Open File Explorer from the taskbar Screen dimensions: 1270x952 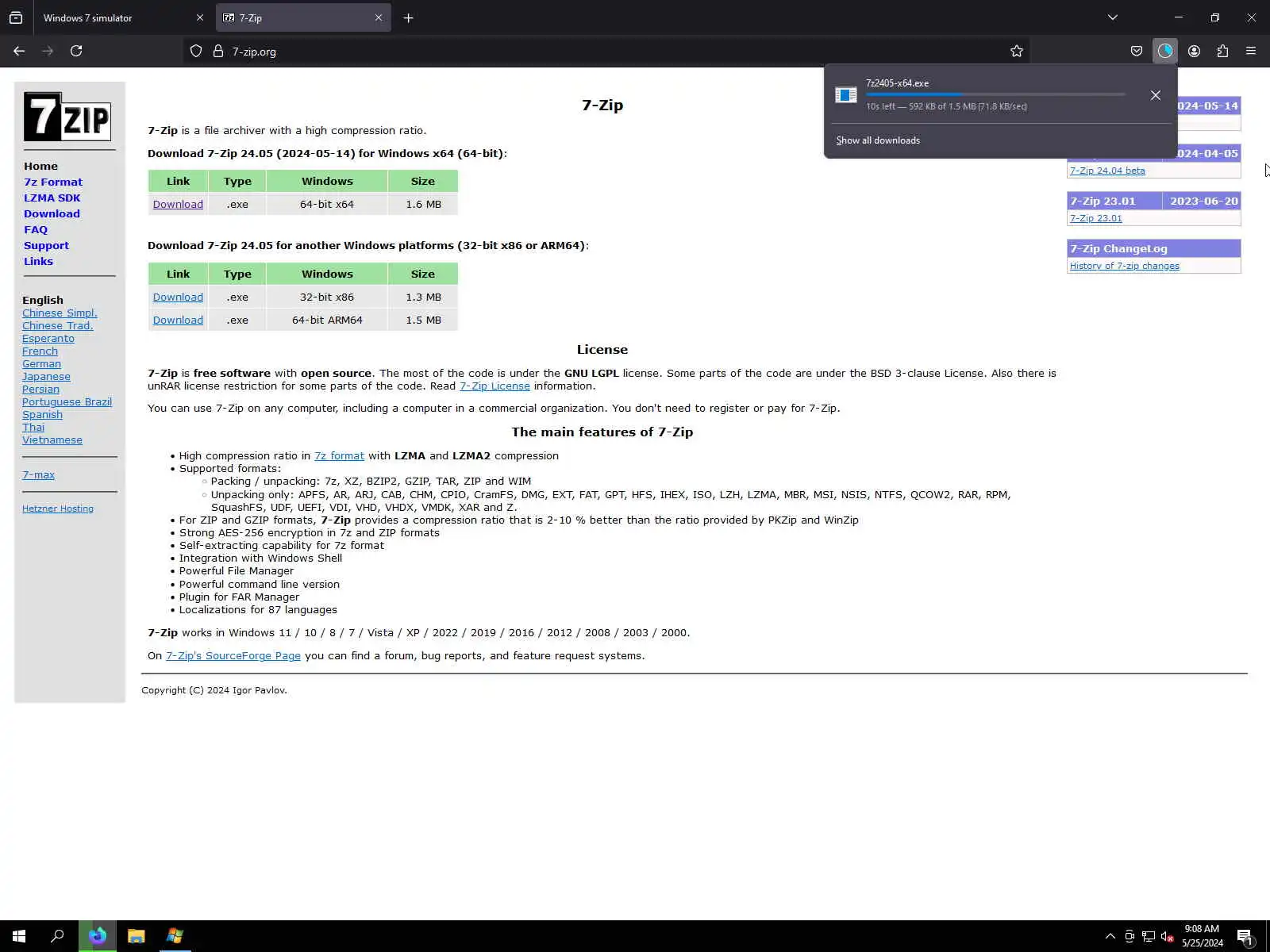[136, 936]
